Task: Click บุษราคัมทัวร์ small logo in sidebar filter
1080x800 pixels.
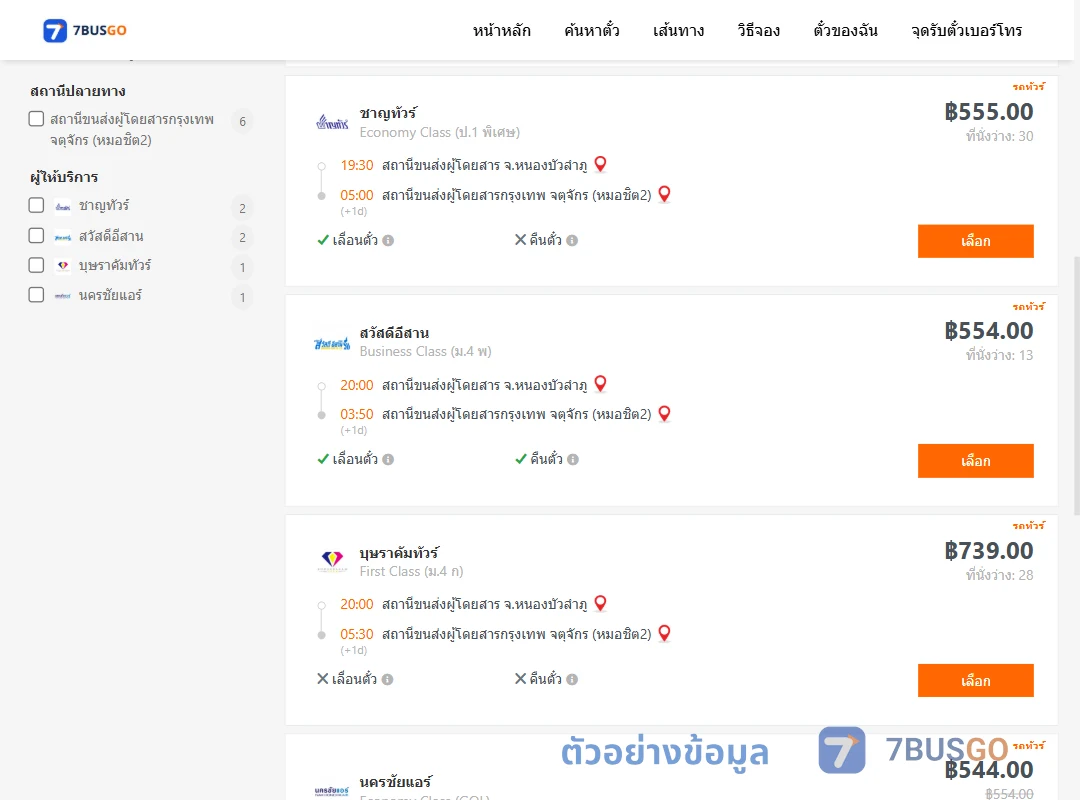Action: [63, 265]
